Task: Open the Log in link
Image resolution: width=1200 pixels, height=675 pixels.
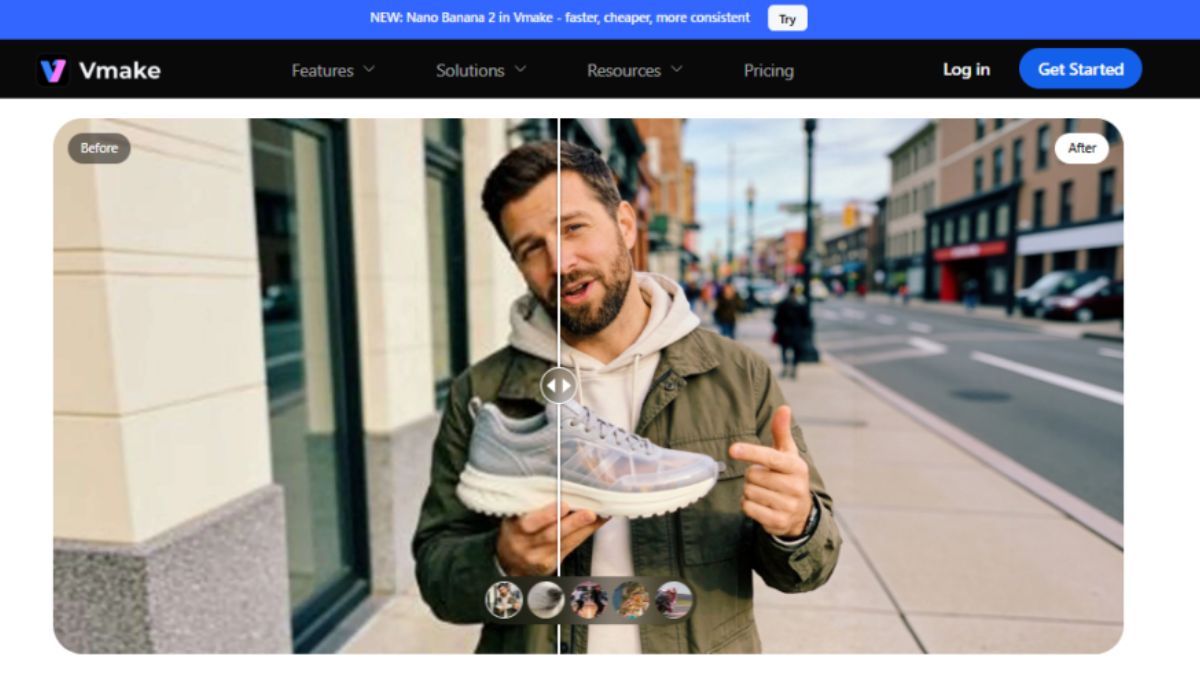Action: [x=966, y=69]
